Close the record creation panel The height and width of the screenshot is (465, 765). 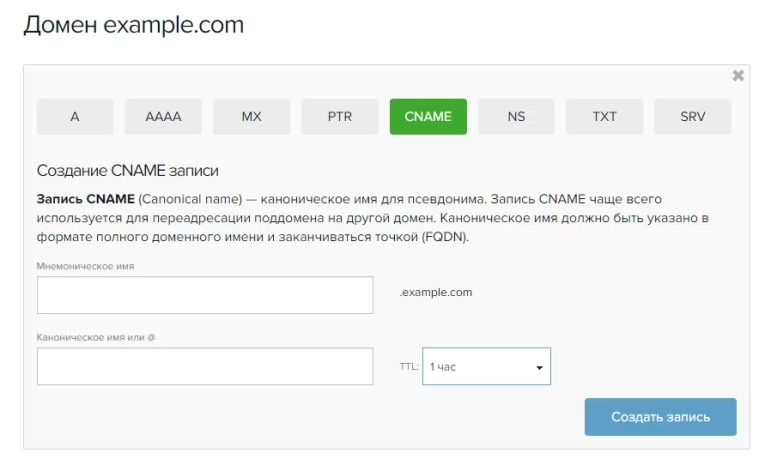[738, 75]
